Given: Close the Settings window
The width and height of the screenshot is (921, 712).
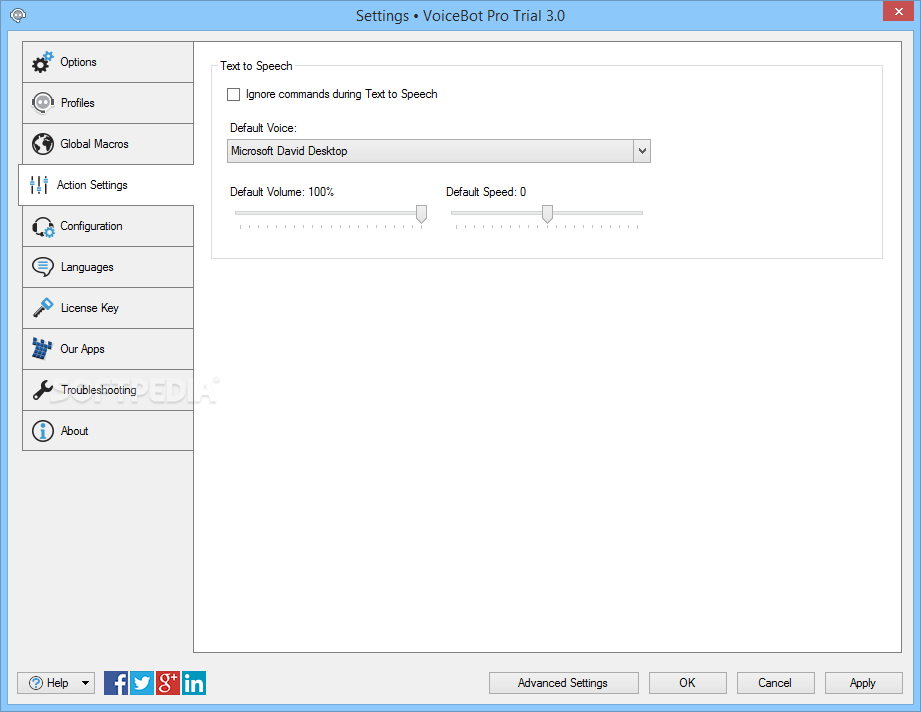Looking at the screenshot, I should (x=899, y=11).
